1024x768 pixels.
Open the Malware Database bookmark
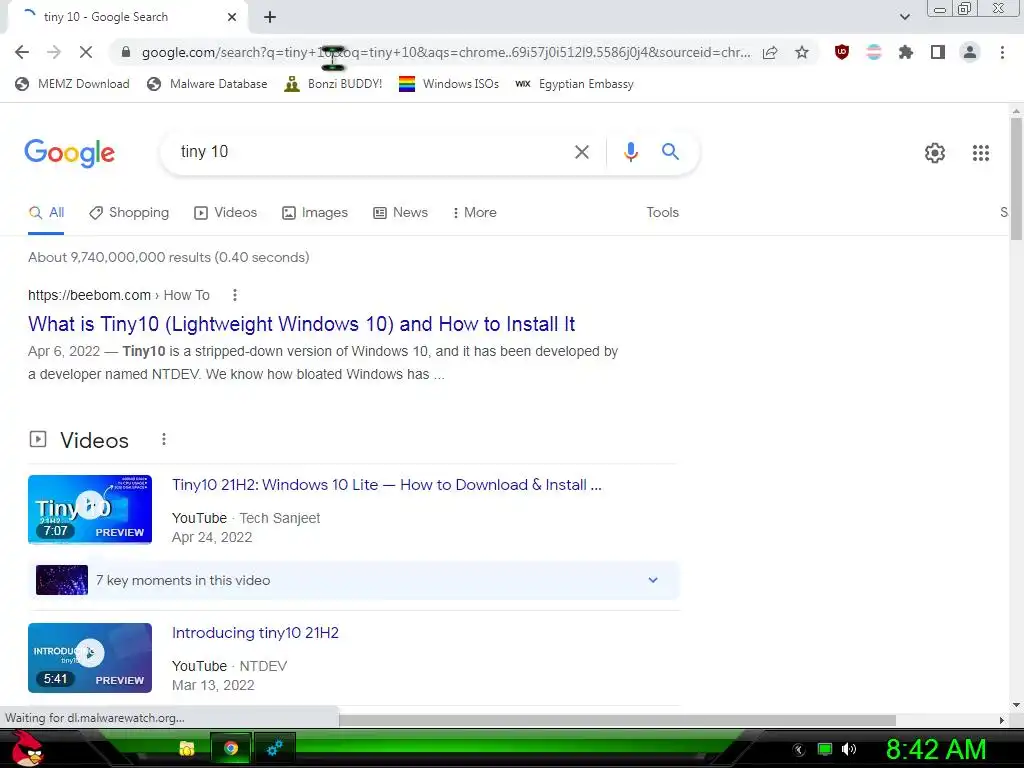click(x=207, y=84)
